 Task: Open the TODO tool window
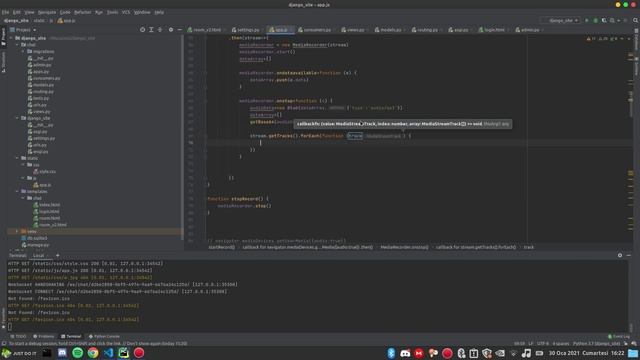click(18, 336)
